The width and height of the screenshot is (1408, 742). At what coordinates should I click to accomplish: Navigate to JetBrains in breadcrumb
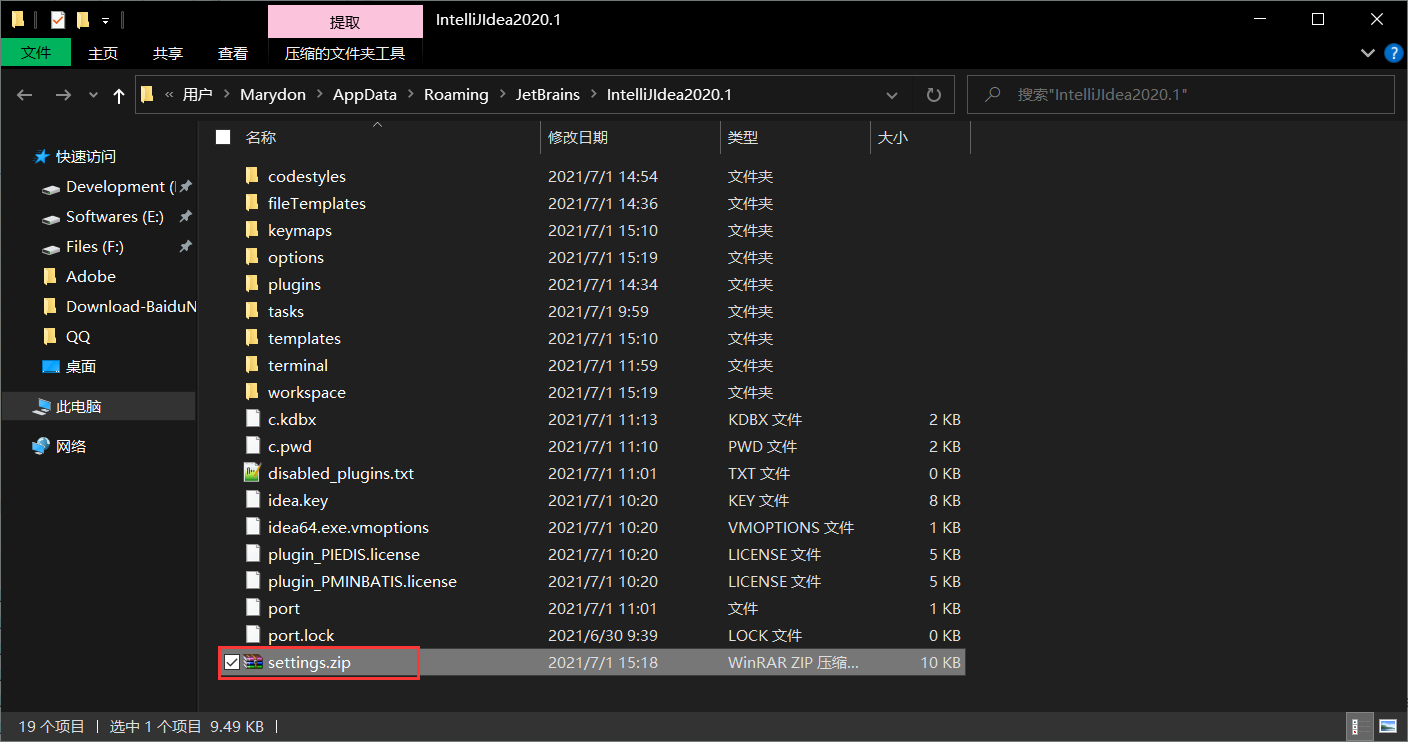[x=548, y=95]
